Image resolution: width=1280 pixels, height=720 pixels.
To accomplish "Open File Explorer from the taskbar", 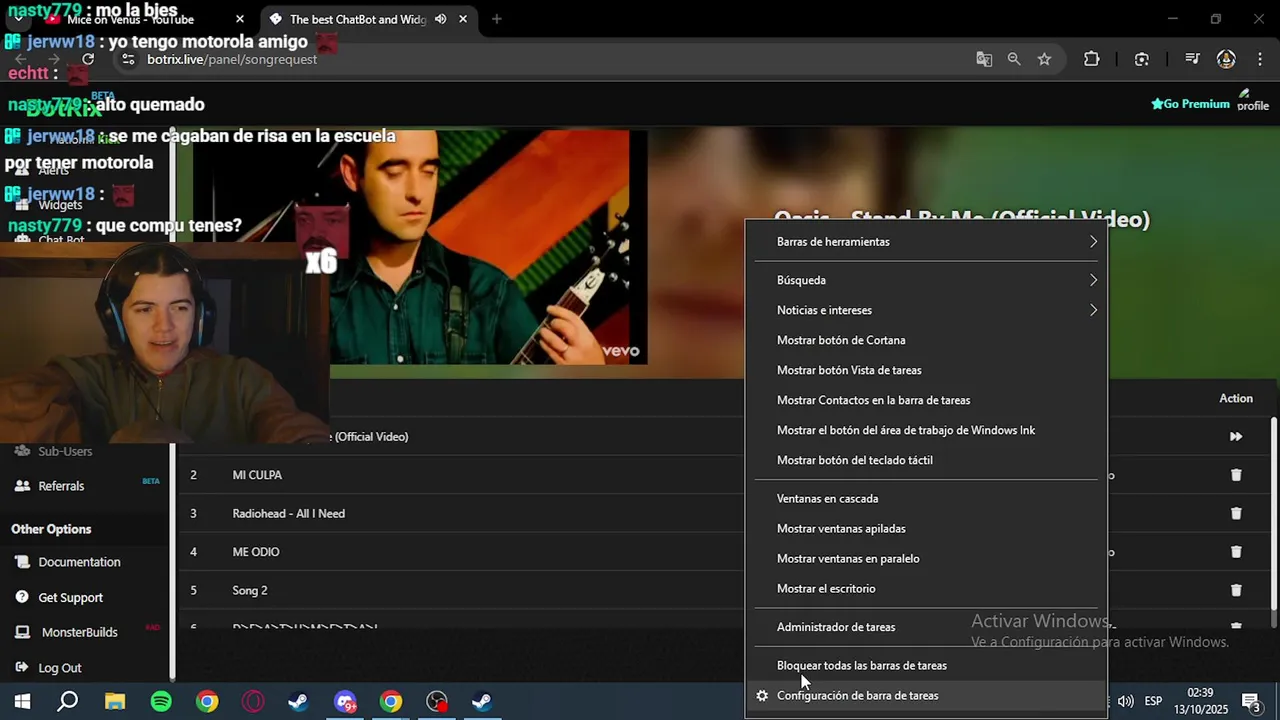I will [115, 702].
